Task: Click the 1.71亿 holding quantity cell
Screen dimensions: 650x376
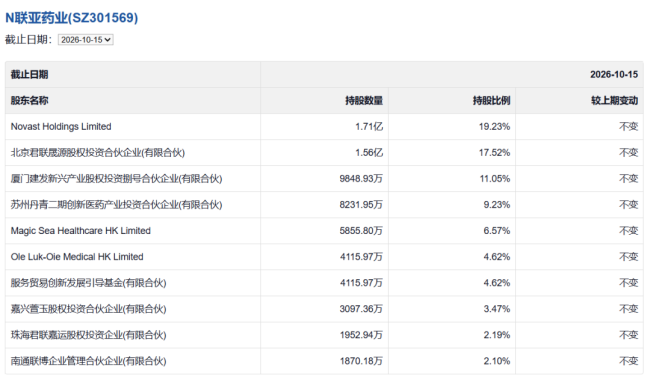Action: pyautogui.click(x=369, y=126)
